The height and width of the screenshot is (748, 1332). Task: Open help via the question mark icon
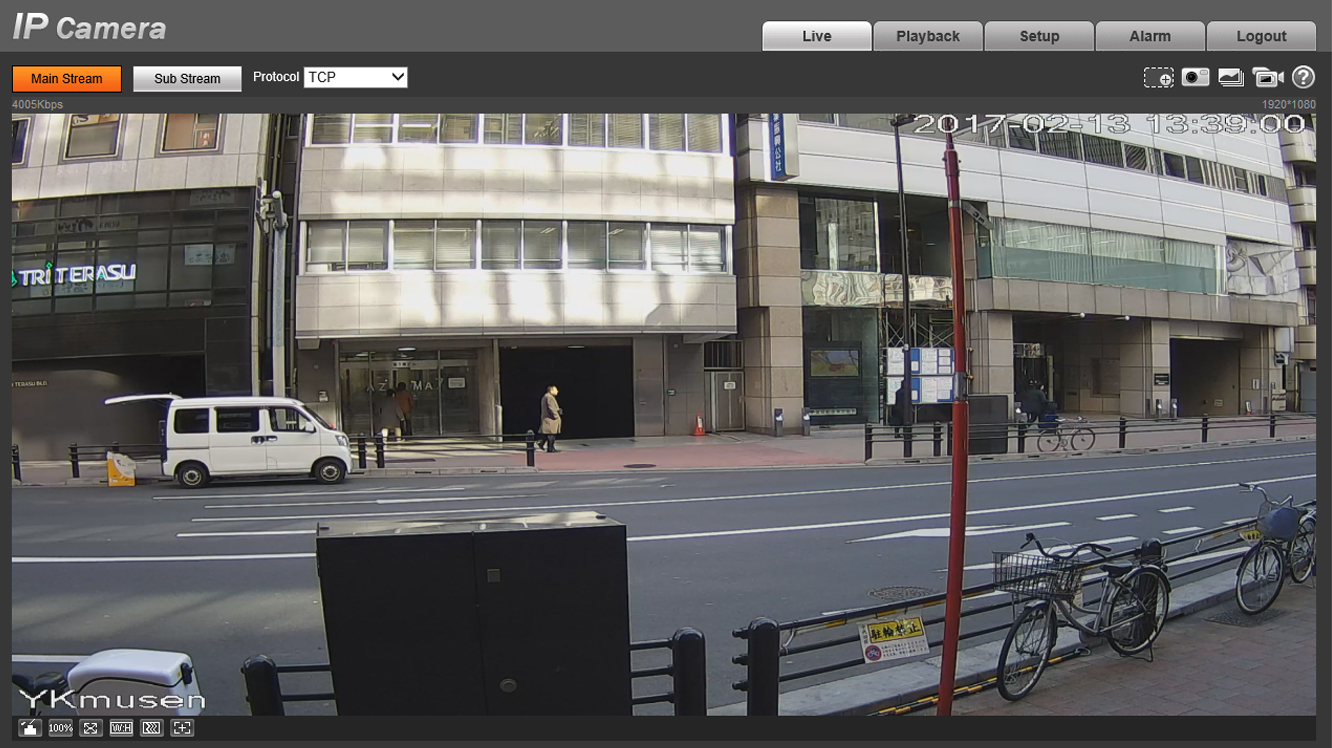(1303, 78)
